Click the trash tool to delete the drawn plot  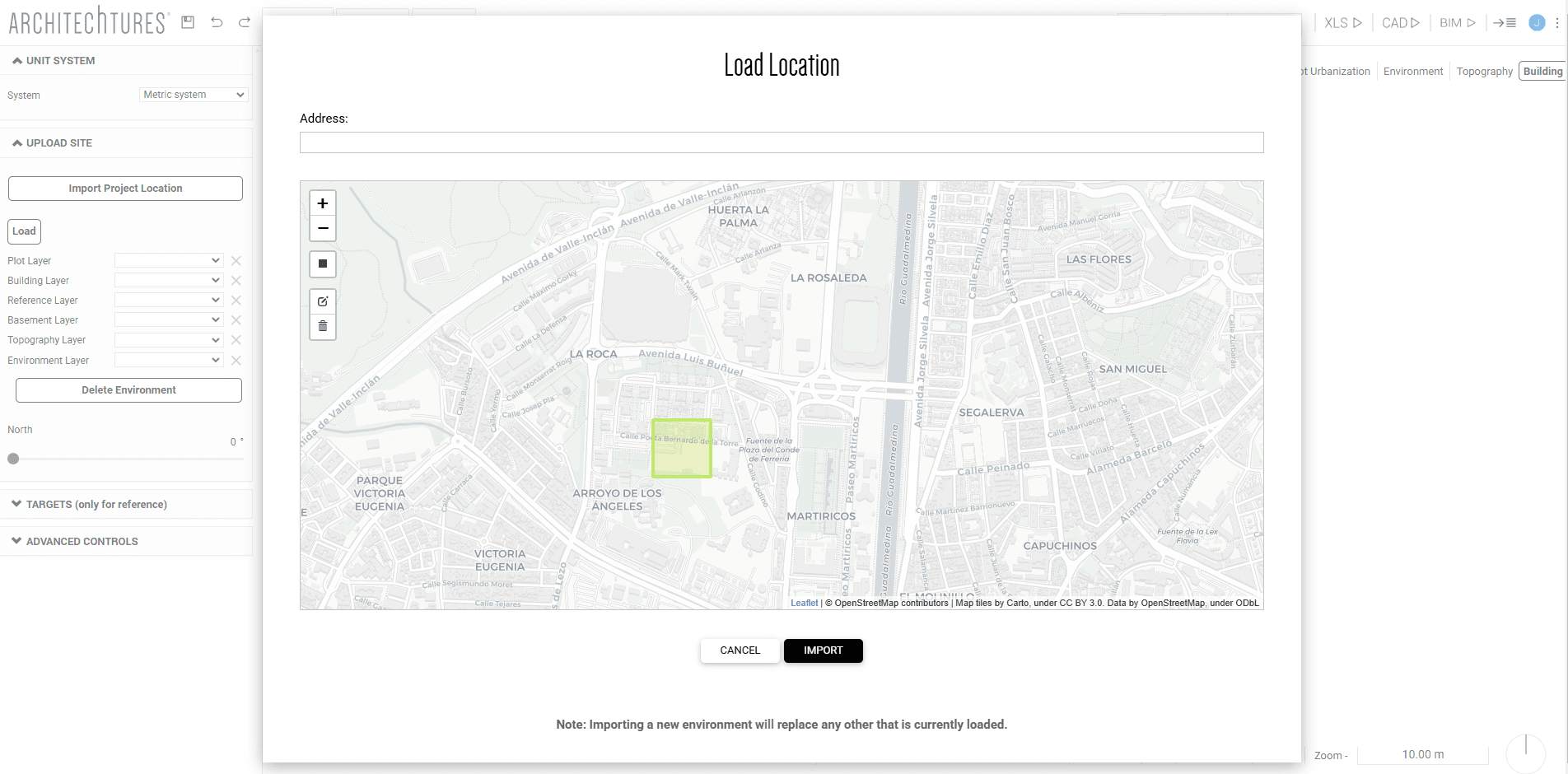click(322, 326)
